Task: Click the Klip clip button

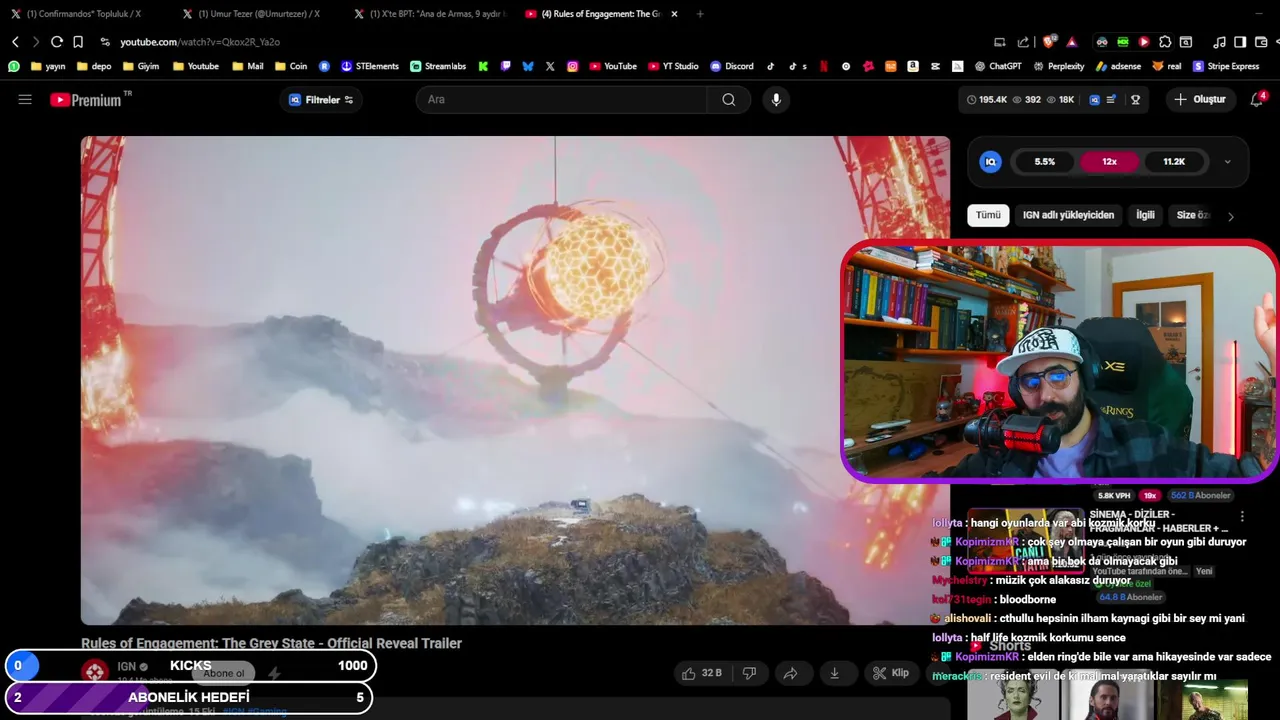Action: [x=891, y=673]
